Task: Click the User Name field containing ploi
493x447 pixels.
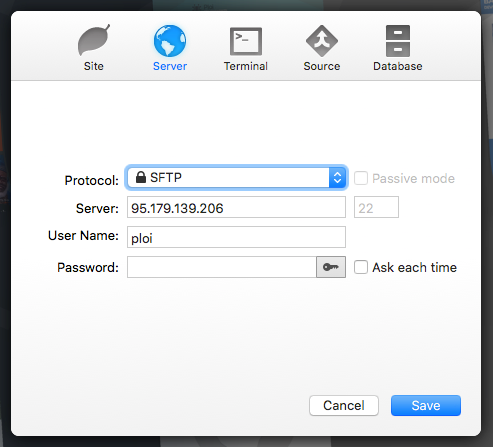Action: tap(236, 237)
